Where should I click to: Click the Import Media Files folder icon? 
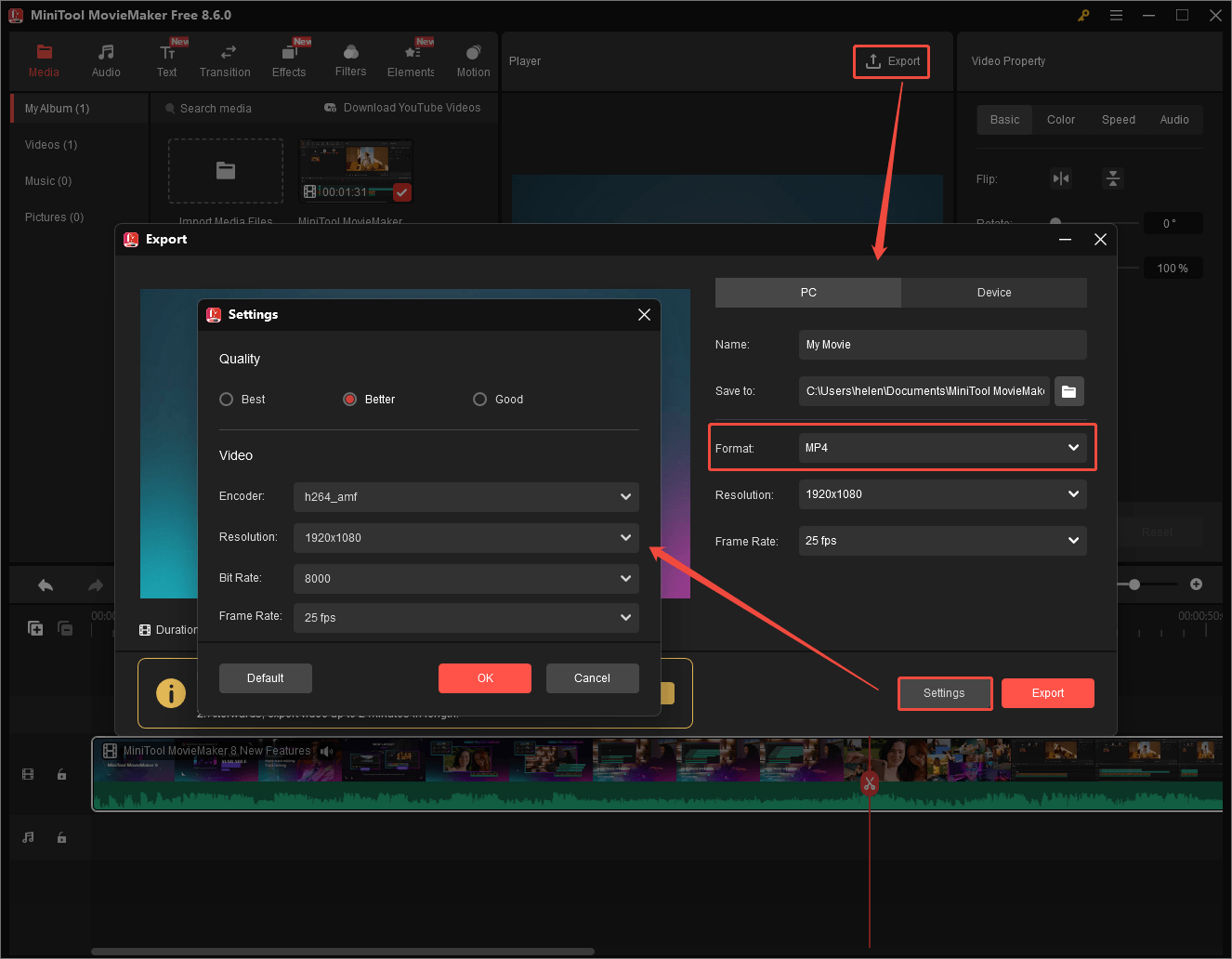(226, 170)
